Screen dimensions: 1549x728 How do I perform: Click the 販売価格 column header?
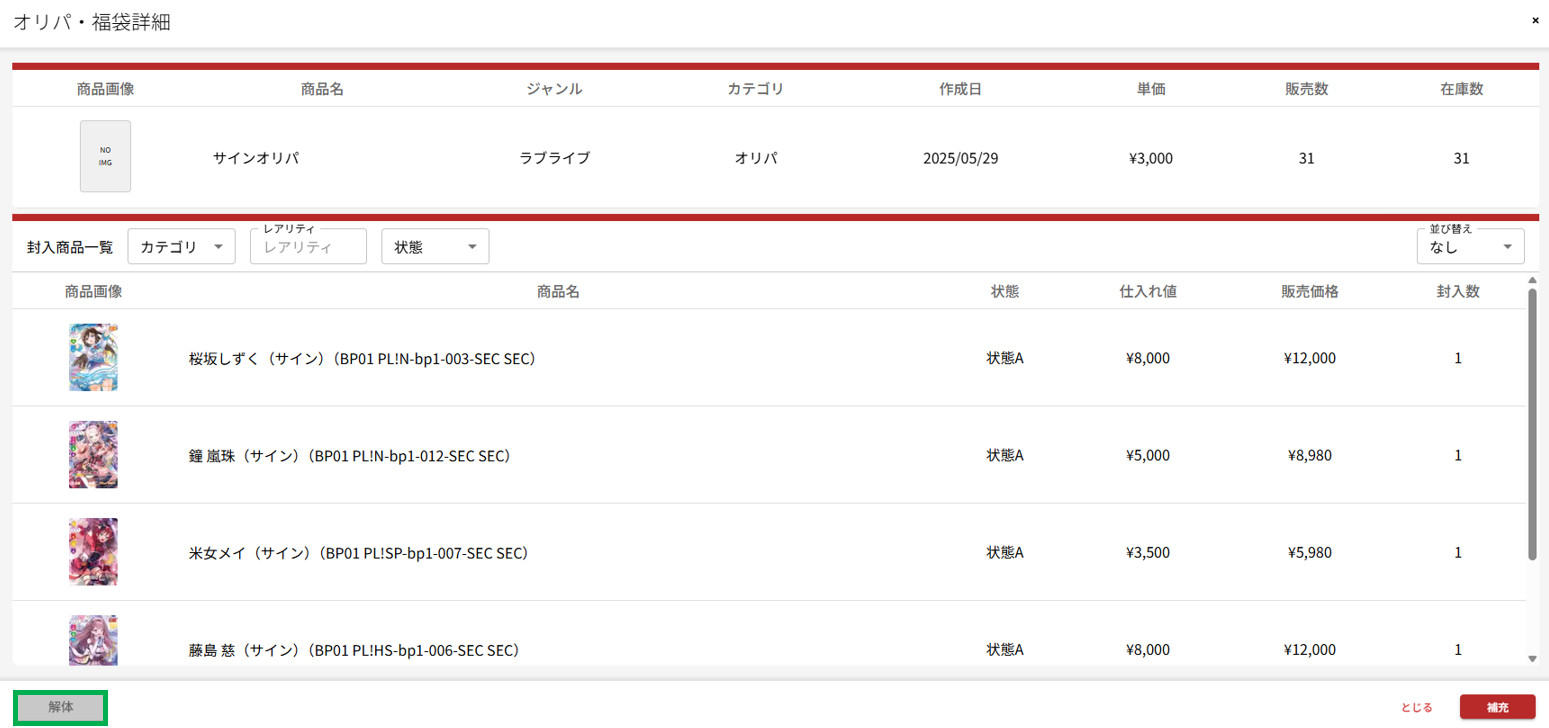(1310, 291)
